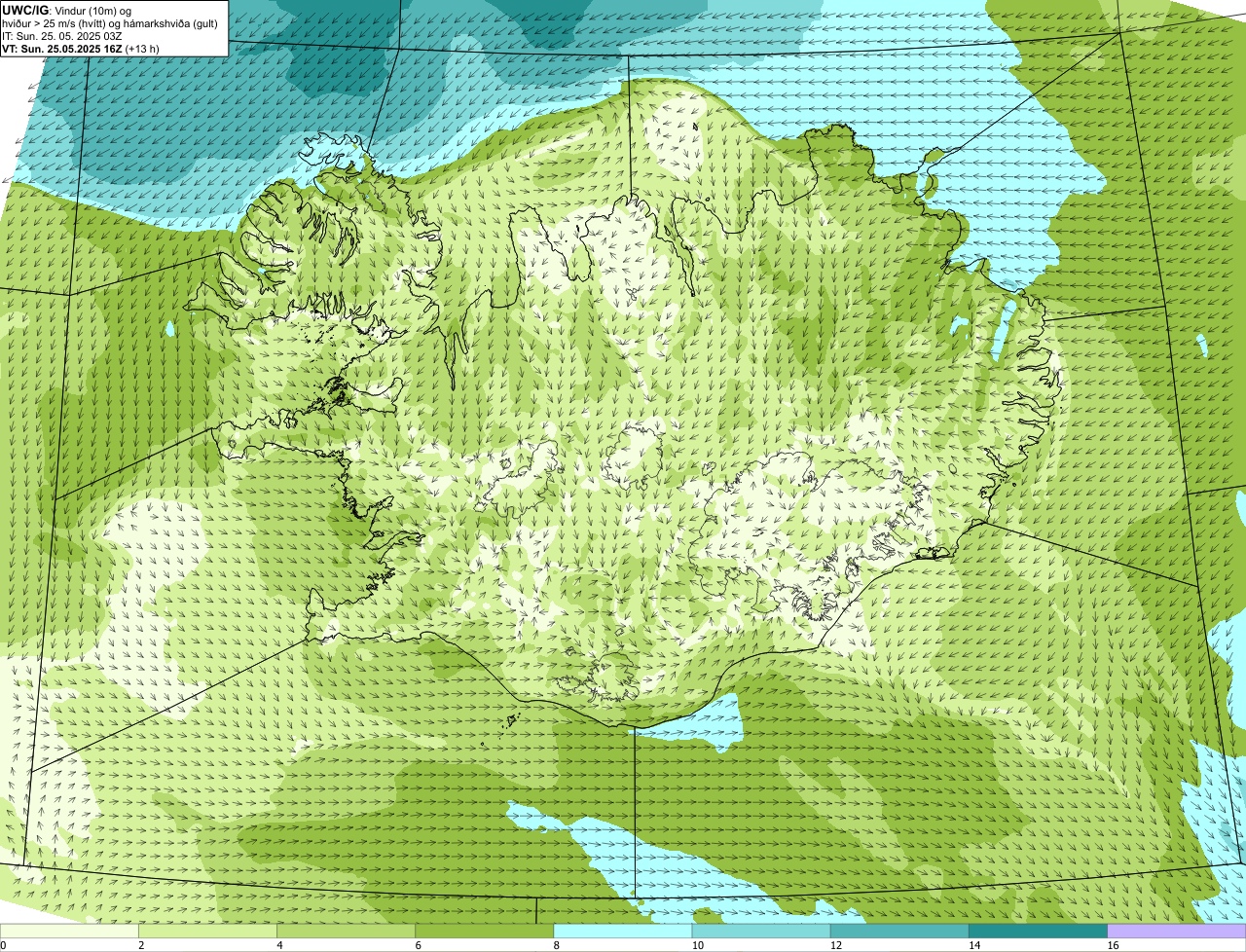Click the 'IT: Sun. 25. 05. 2025 03Z' line
This screenshot has height=952, width=1246.
(62, 35)
